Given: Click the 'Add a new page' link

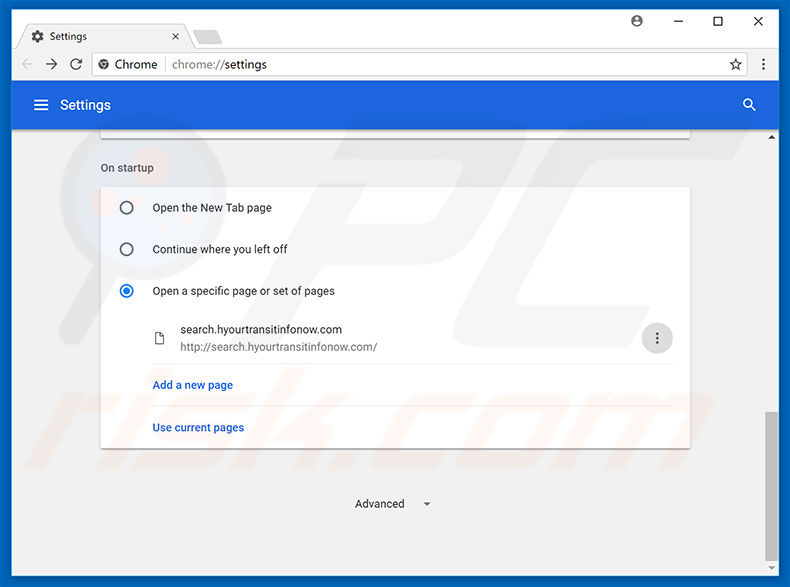Looking at the screenshot, I should click(193, 385).
